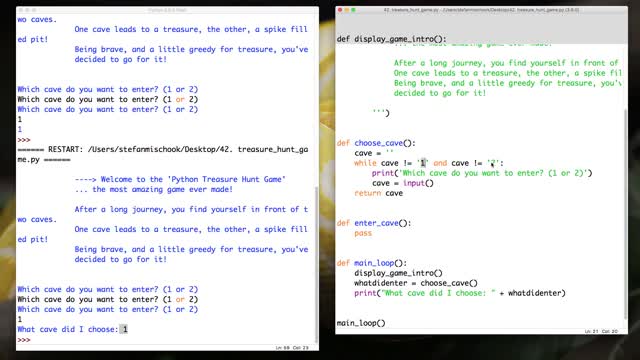
Task: Click 'Welcome to the Python Treasure Hunt Game' in shell
Action: (180, 179)
